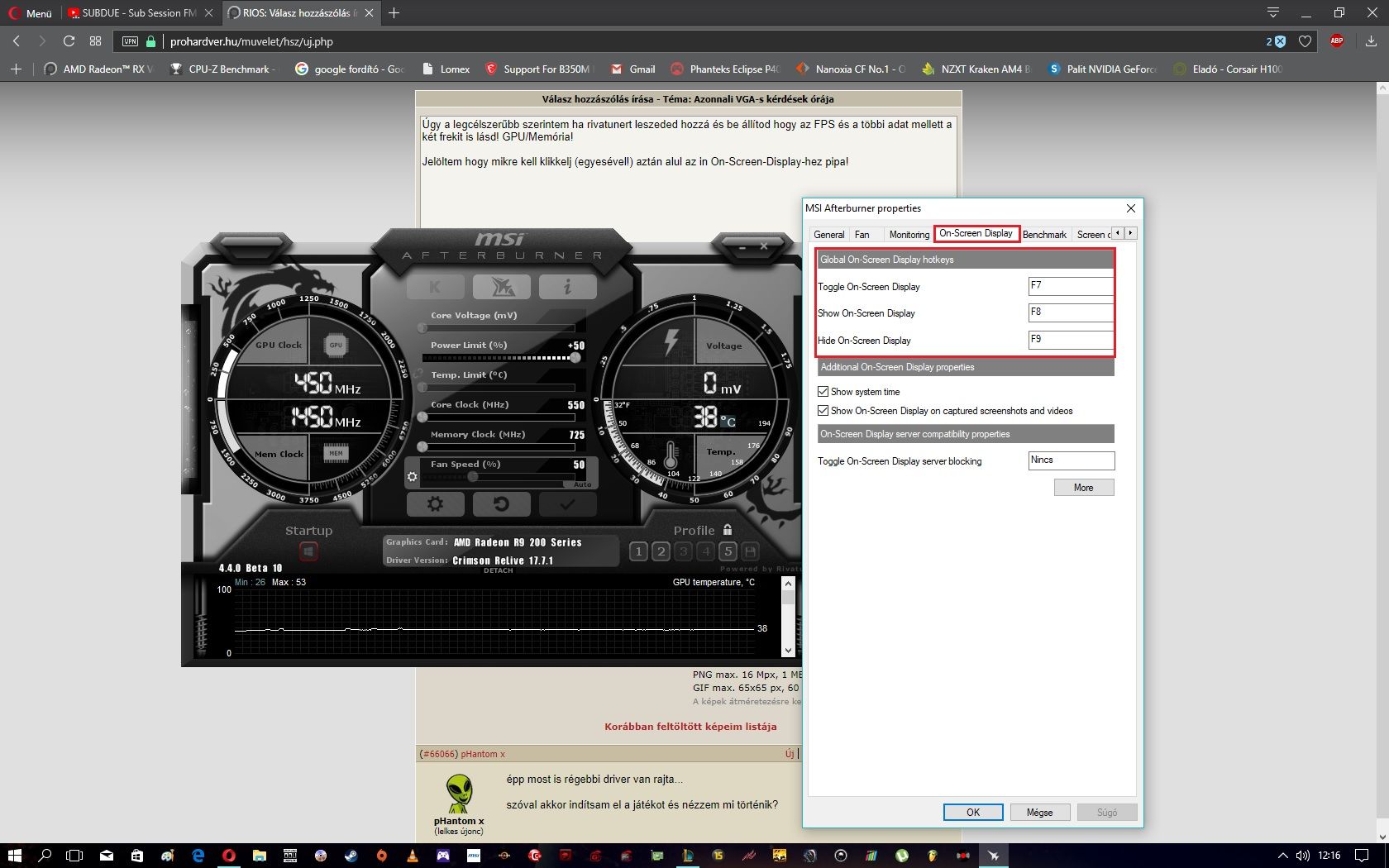Click the Core Clock slider

(499, 417)
